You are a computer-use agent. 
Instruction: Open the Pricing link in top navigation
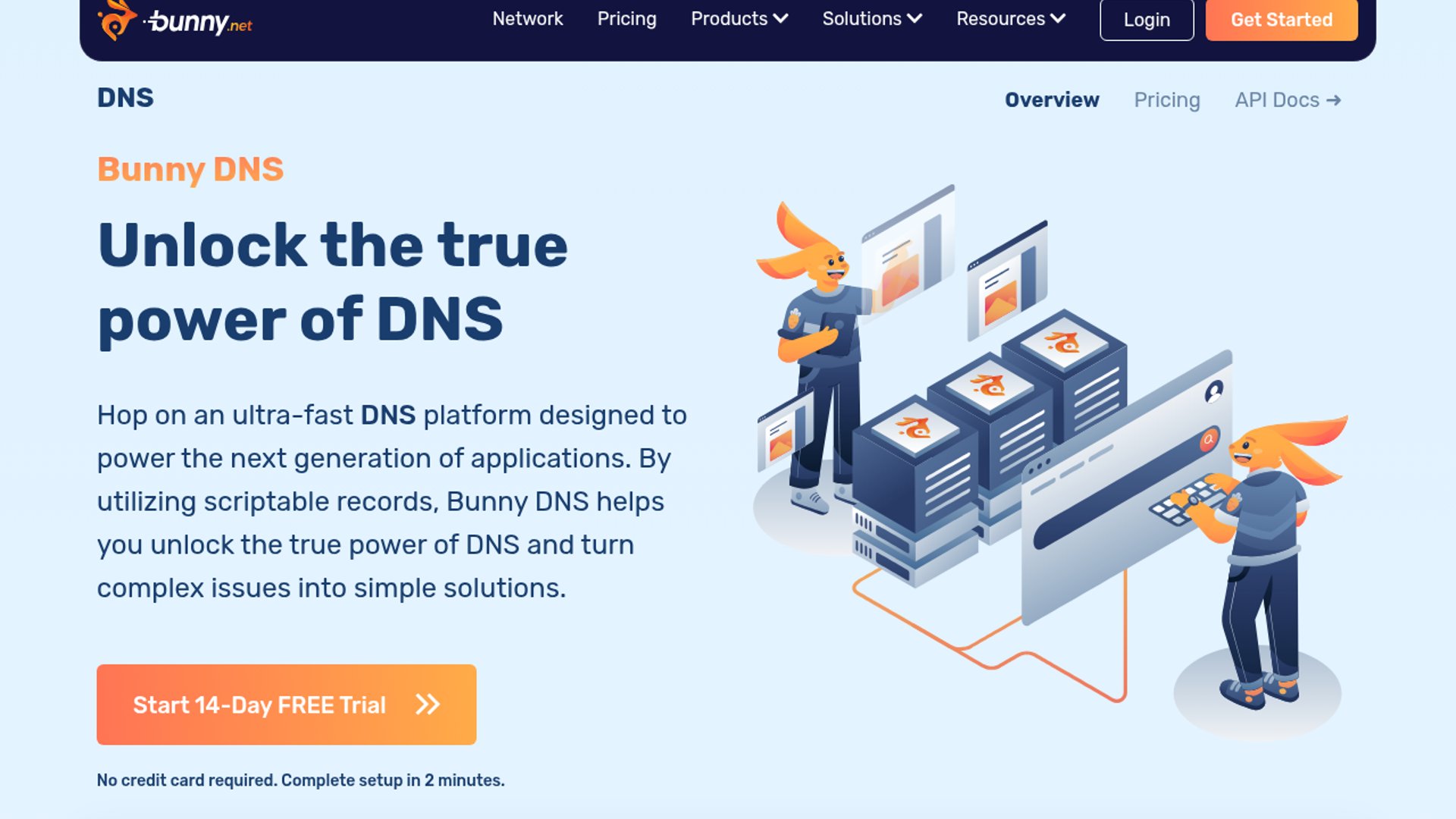(x=626, y=19)
